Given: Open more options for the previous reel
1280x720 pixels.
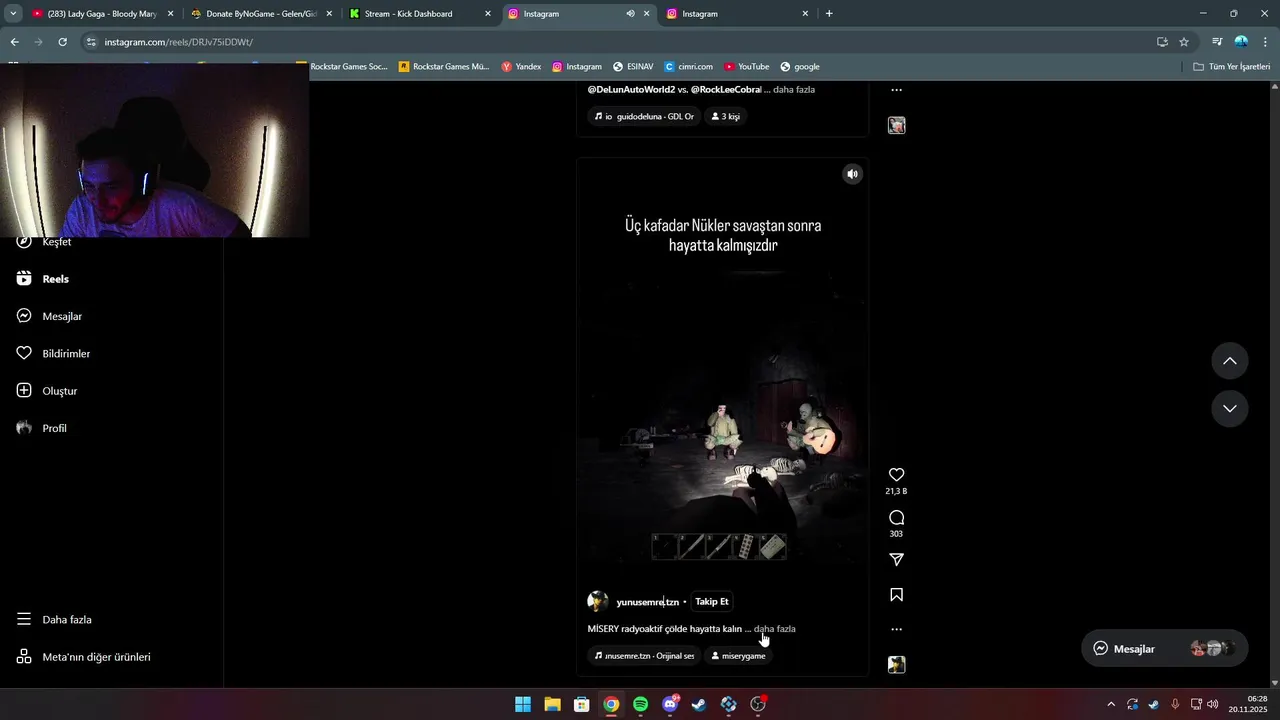Looking at the screenshot, I should pos(896,90).
